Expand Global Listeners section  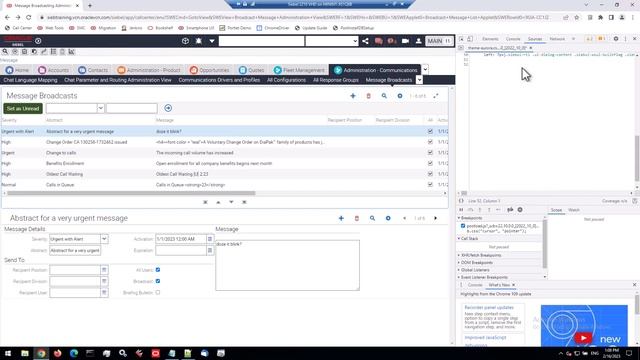[474, 270]
